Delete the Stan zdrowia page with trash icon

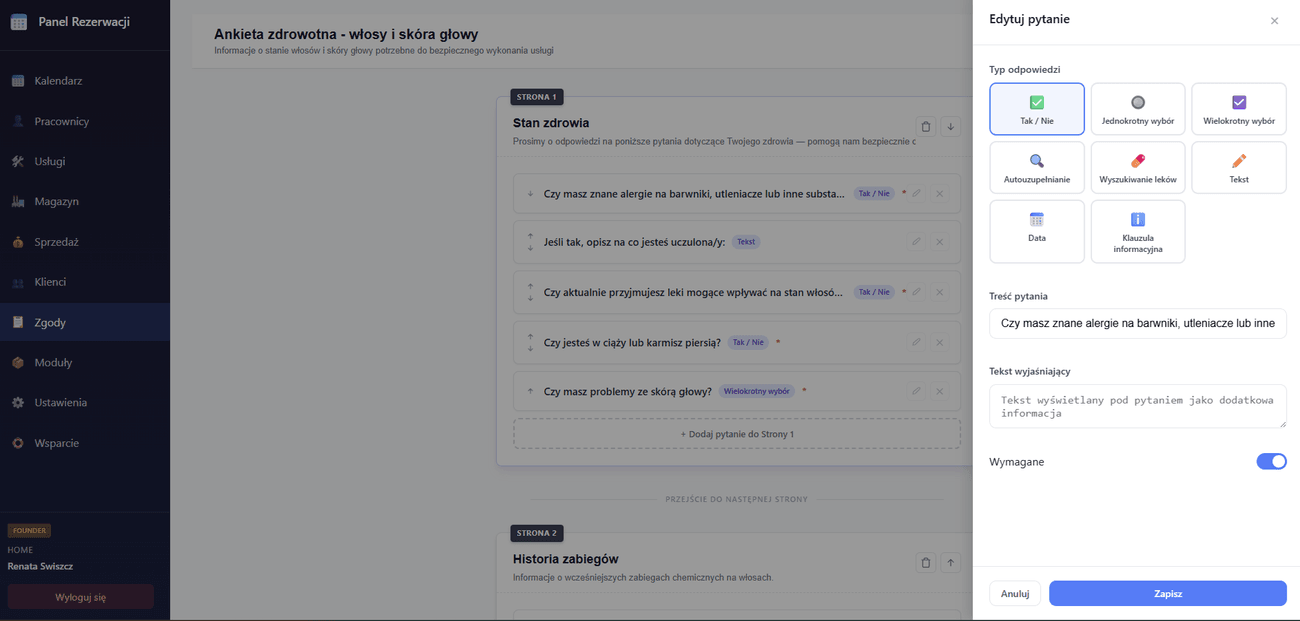[925, 127]
